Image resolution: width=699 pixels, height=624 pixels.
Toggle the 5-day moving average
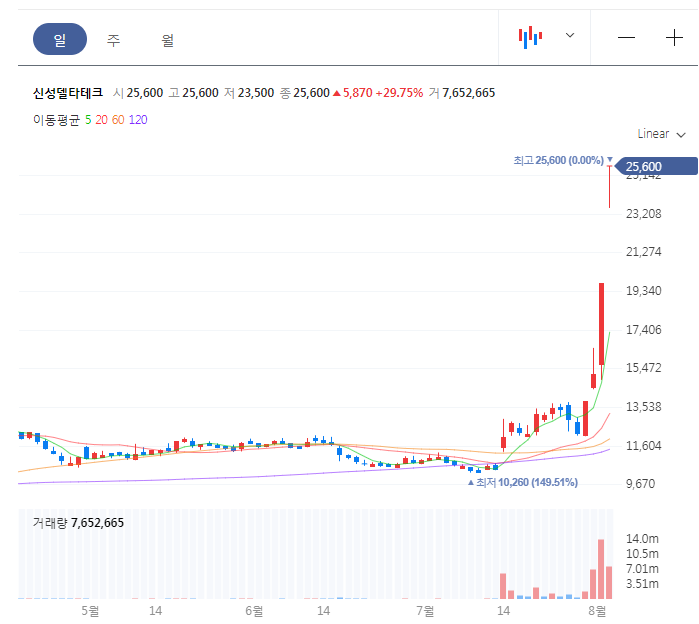(x=88, y=120)
